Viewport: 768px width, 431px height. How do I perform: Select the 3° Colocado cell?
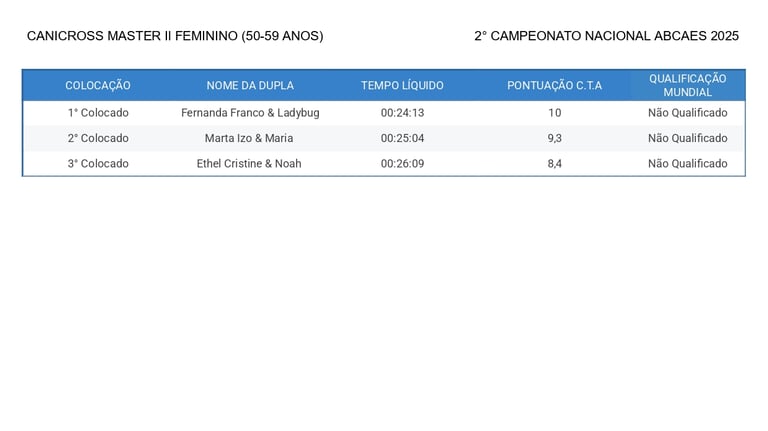(x=98, y=164)
